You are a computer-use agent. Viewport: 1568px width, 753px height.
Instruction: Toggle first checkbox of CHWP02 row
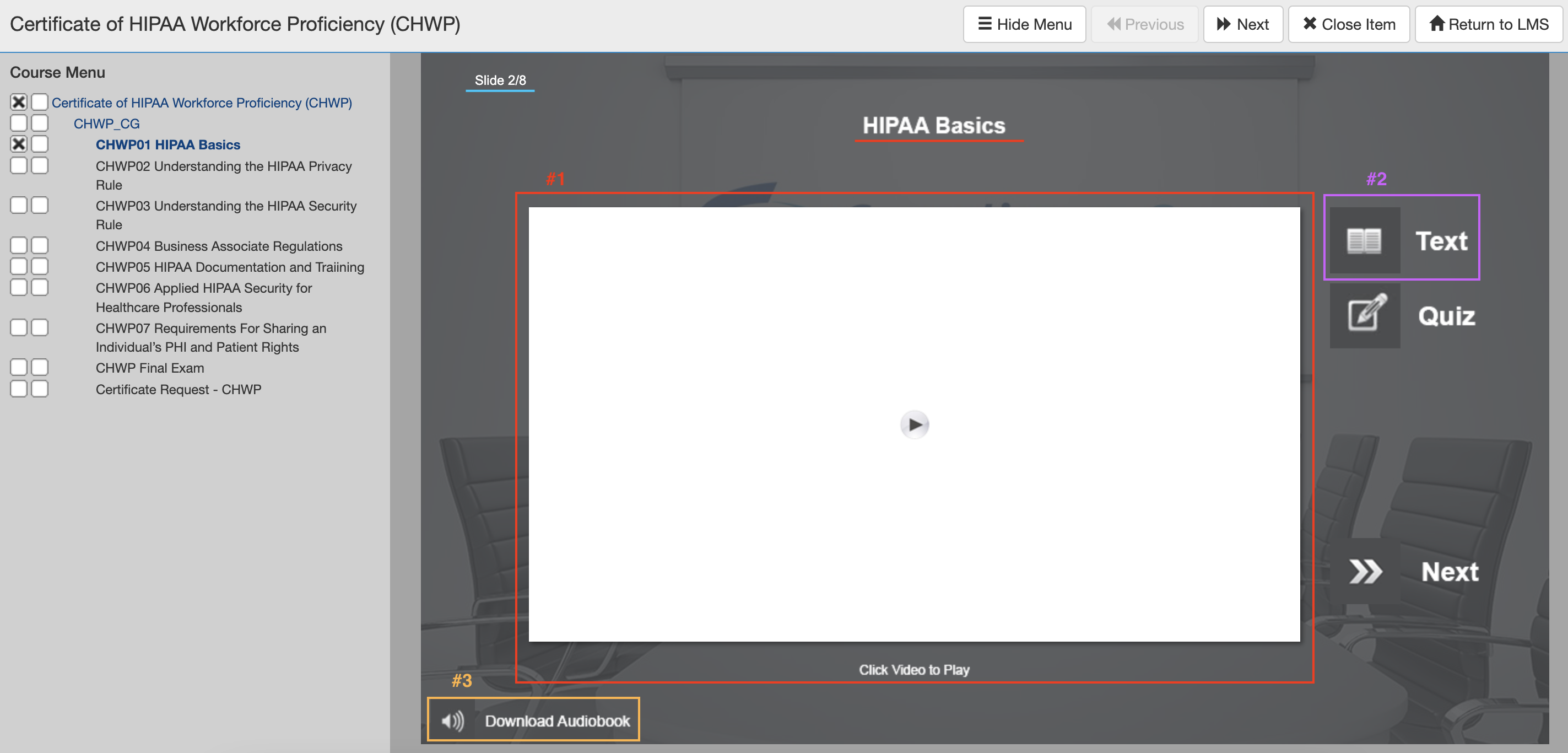coord(19,165)
